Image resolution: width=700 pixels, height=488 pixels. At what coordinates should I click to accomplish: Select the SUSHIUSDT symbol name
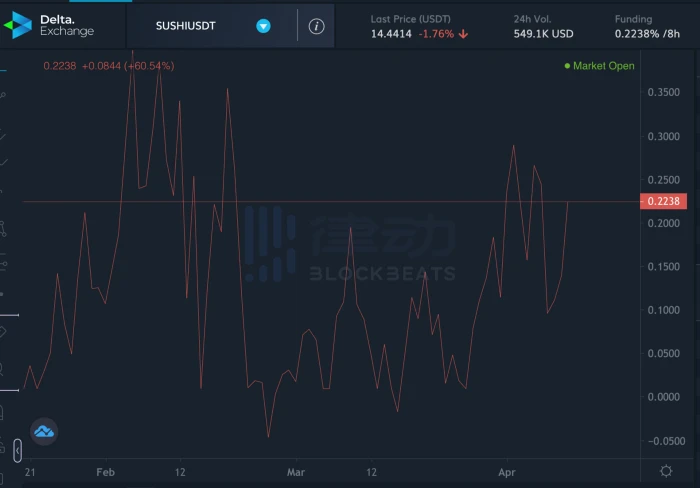186,26
